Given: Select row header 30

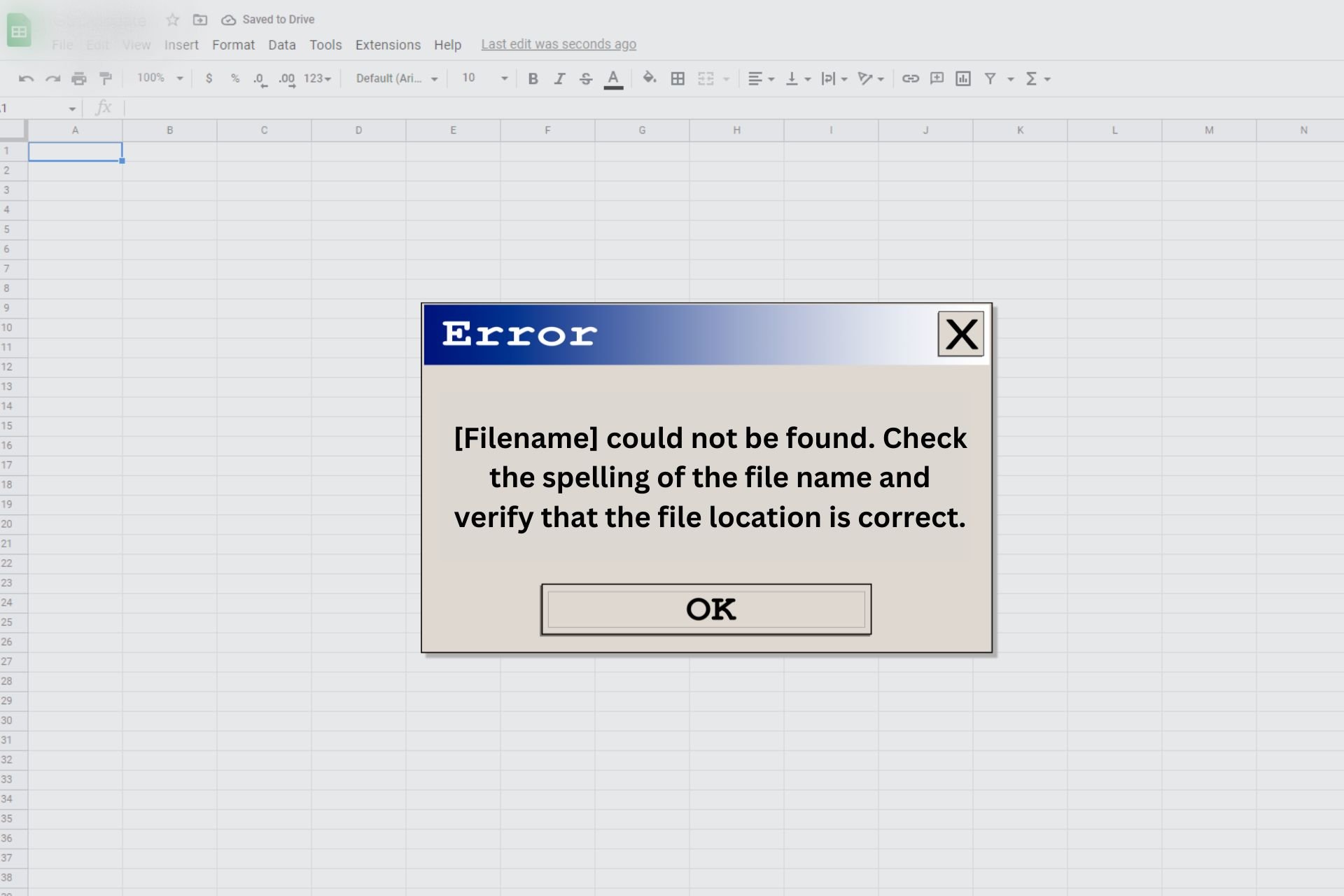Looking at the screenshot, I should pyautogui.click(x=13, y=720).
